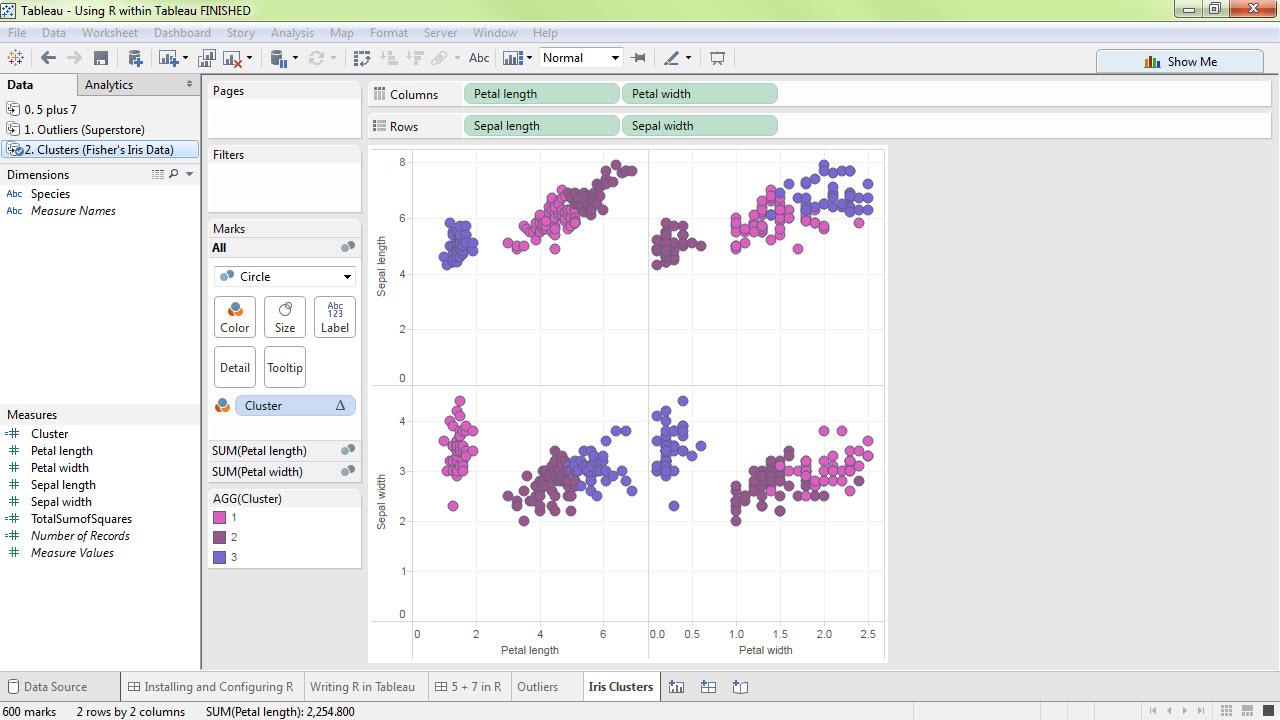1280x720 pixels.
Task: Select the Sepal width pill in Rows
Action: point(699,126)
